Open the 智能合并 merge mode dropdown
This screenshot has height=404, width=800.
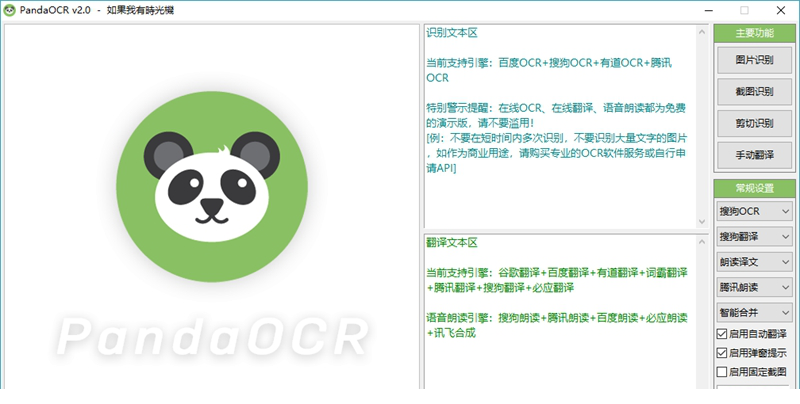[754, 313]
